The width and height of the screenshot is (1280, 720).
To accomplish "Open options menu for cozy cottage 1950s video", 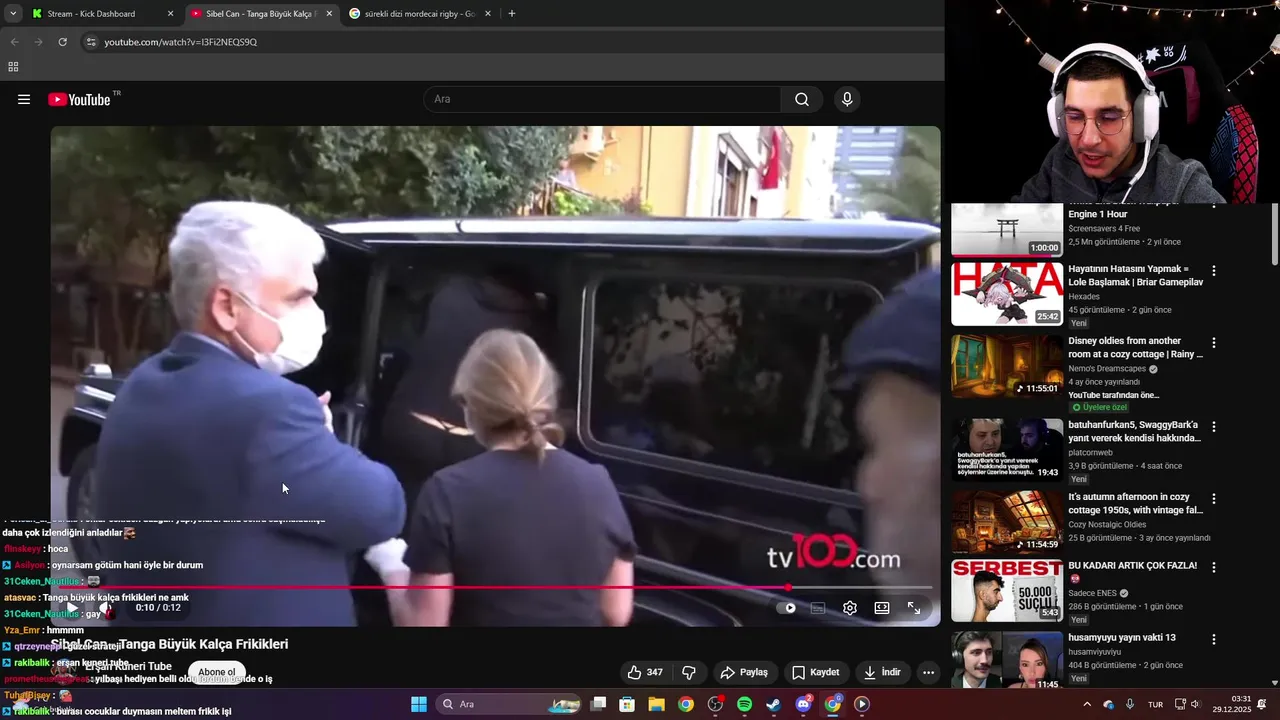I will pos(1214,499).
